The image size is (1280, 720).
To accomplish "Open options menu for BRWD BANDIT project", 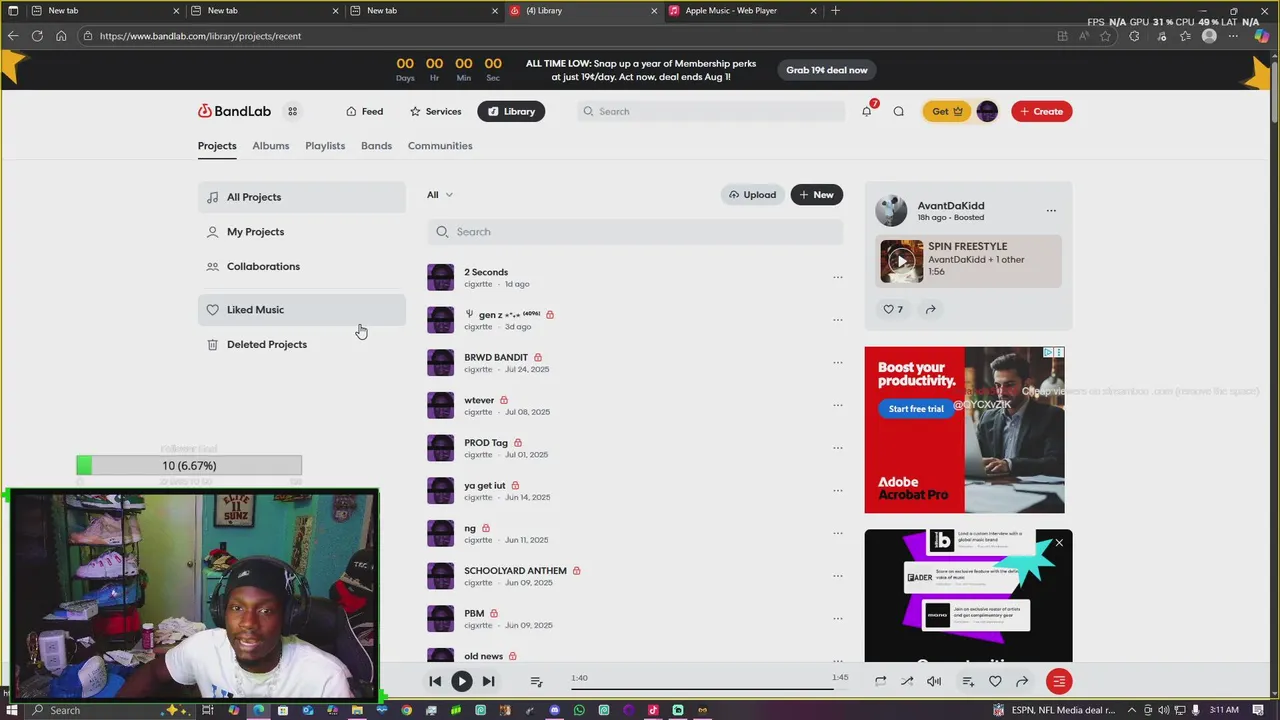I will click(838, 362).
